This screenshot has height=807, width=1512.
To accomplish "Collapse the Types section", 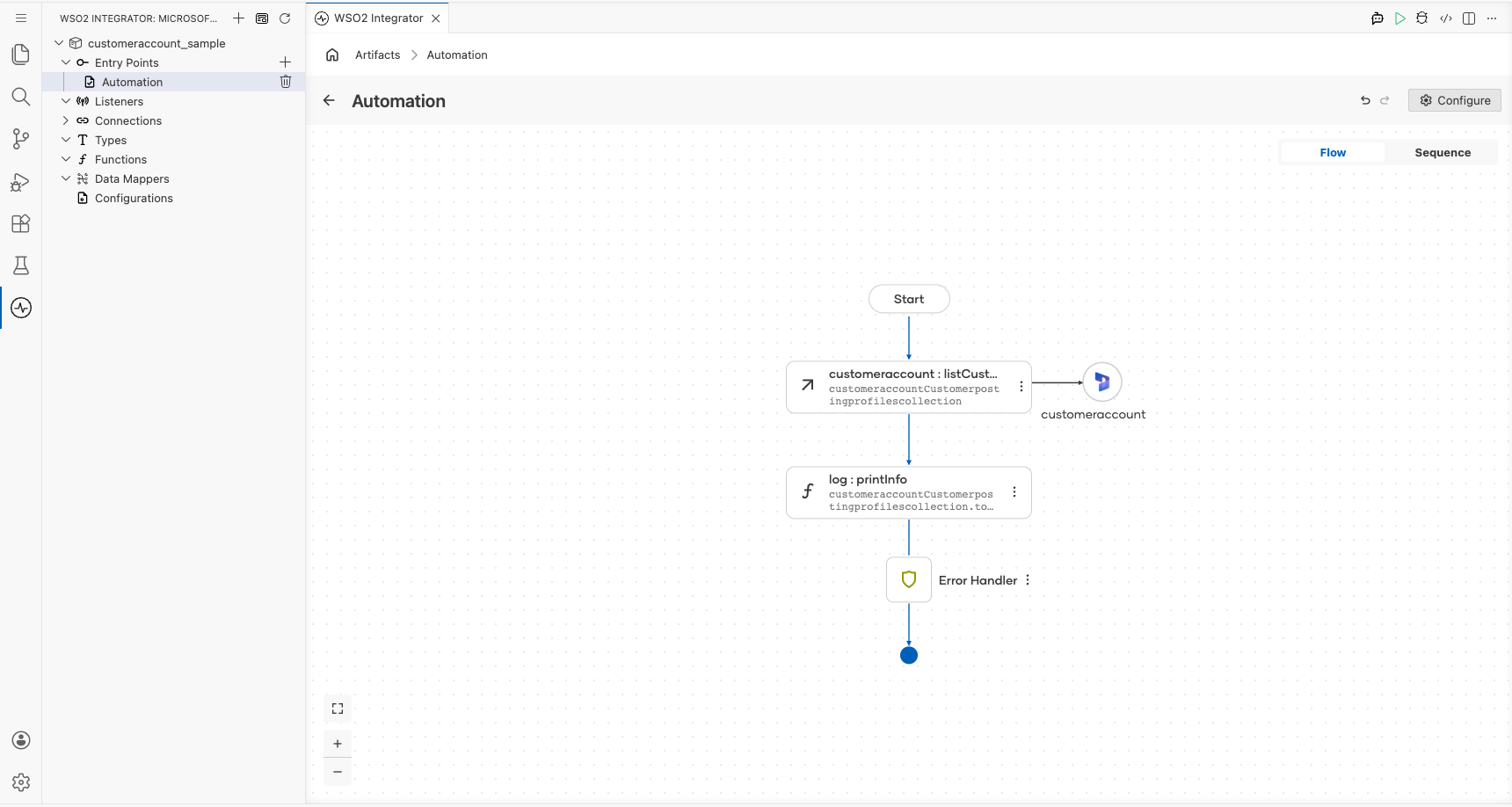I will 66,140.
